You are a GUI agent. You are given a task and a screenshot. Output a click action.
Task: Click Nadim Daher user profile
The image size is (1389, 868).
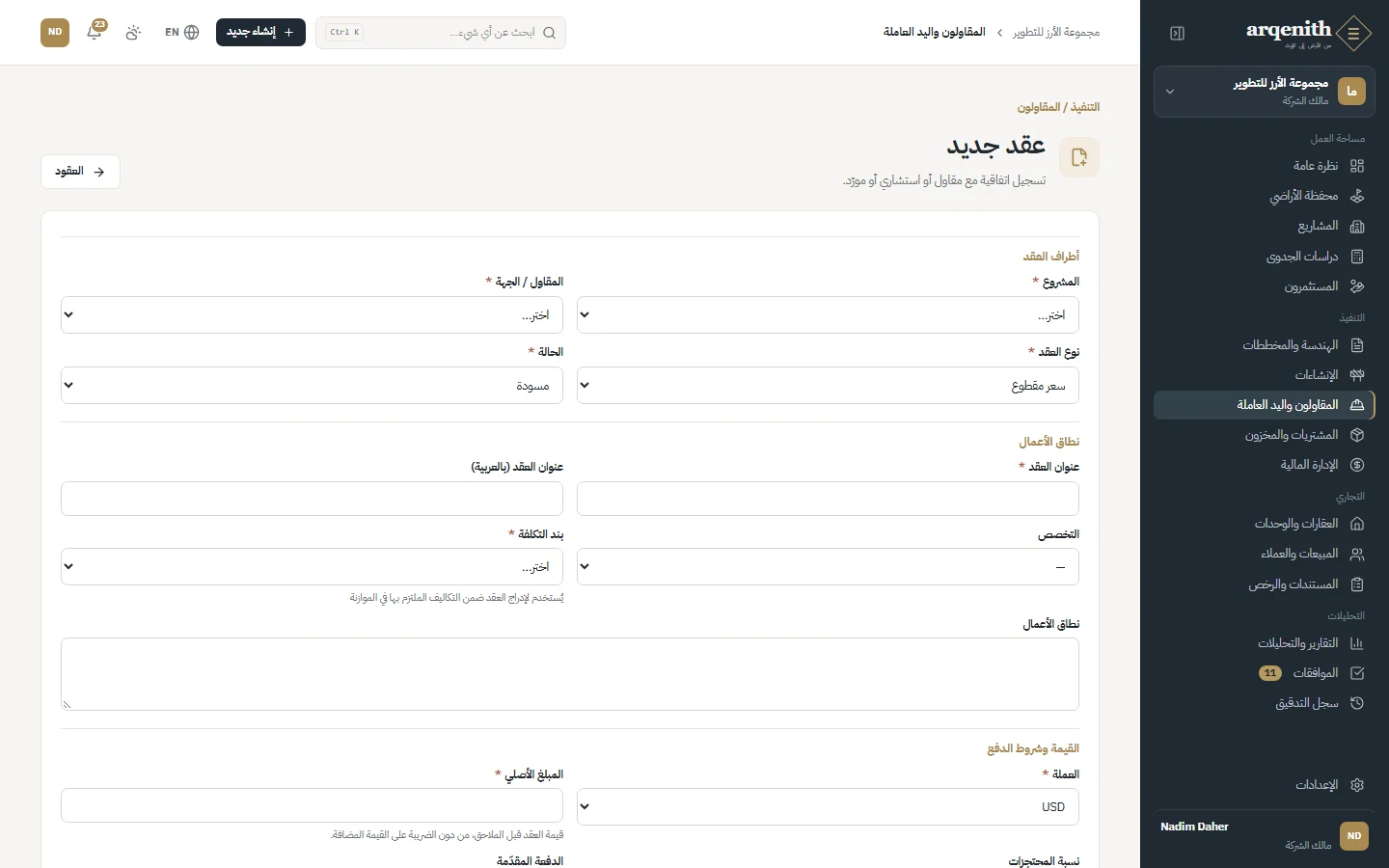coord(1264,836)
